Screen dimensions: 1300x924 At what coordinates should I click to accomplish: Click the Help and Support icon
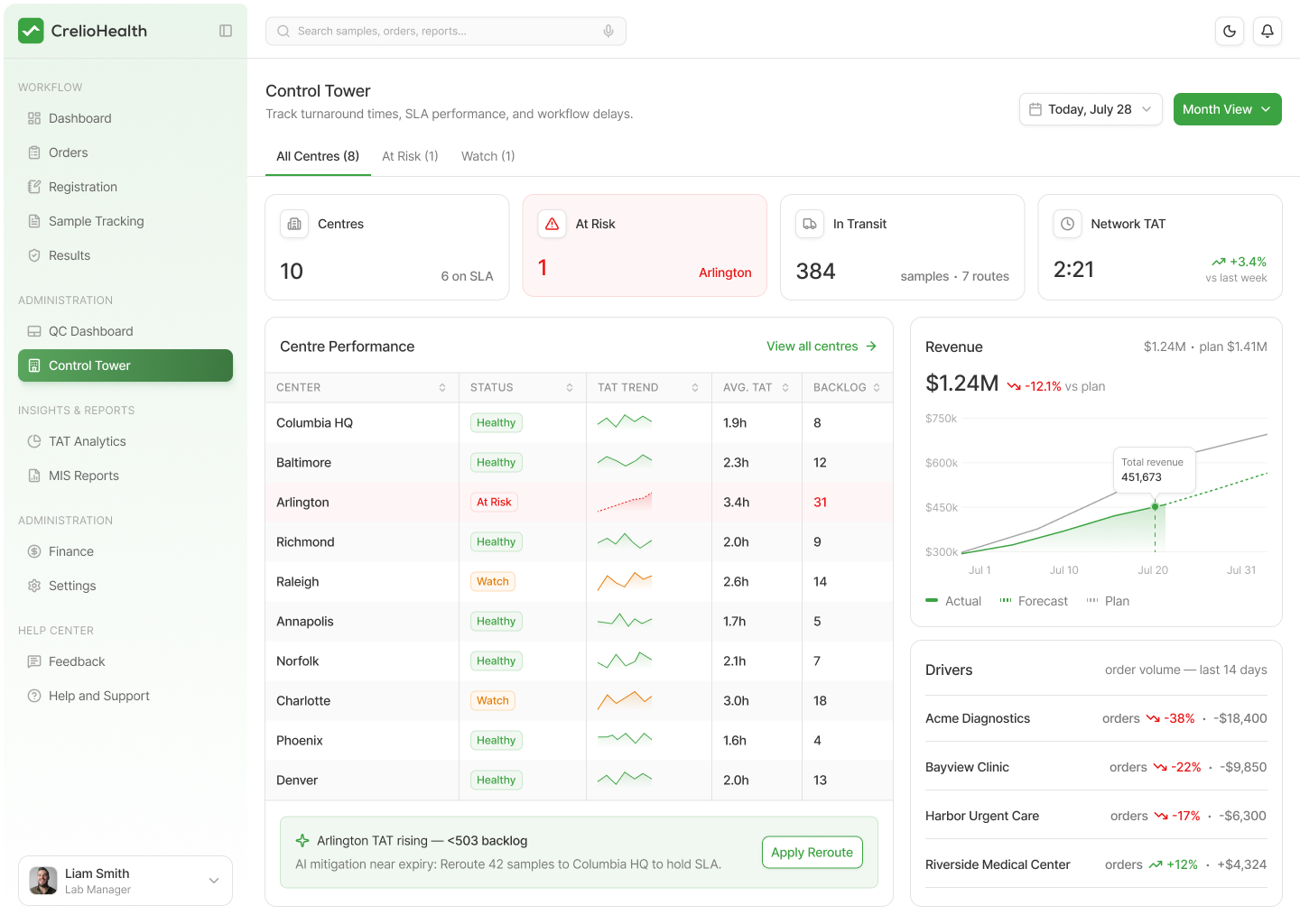(34, 696)
